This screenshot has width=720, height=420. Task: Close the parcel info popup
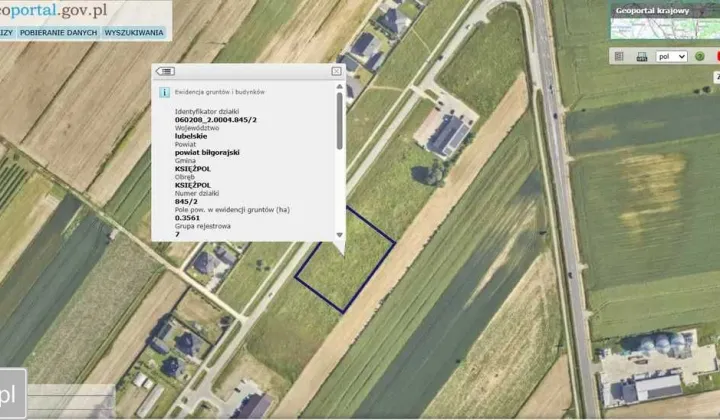tap(336, 71)
